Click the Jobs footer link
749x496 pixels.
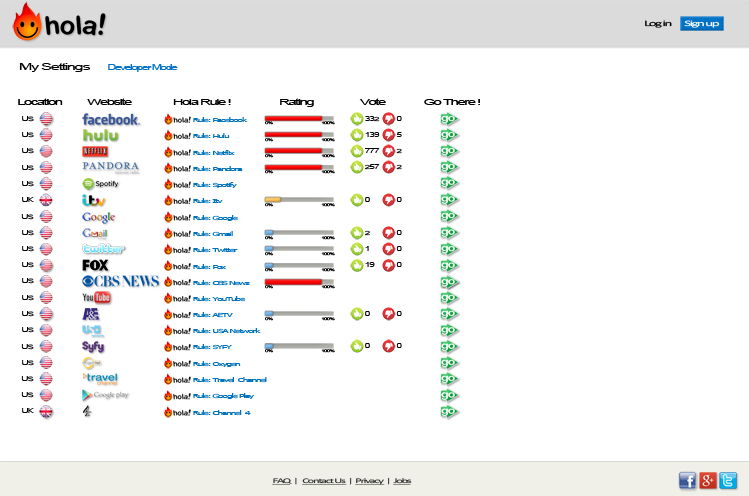tap(402, 481)
